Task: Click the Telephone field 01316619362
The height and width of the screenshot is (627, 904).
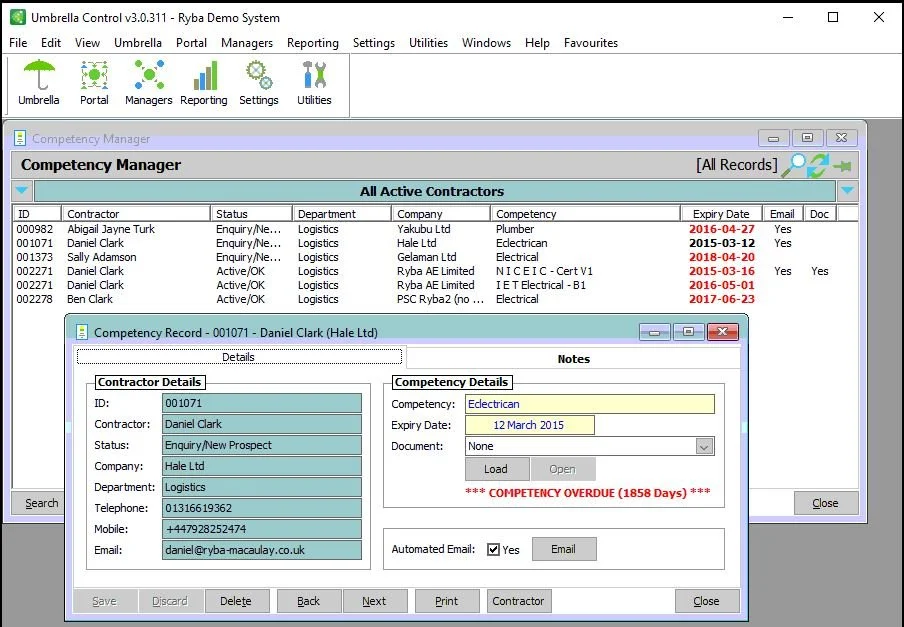Action: [262, 508]
